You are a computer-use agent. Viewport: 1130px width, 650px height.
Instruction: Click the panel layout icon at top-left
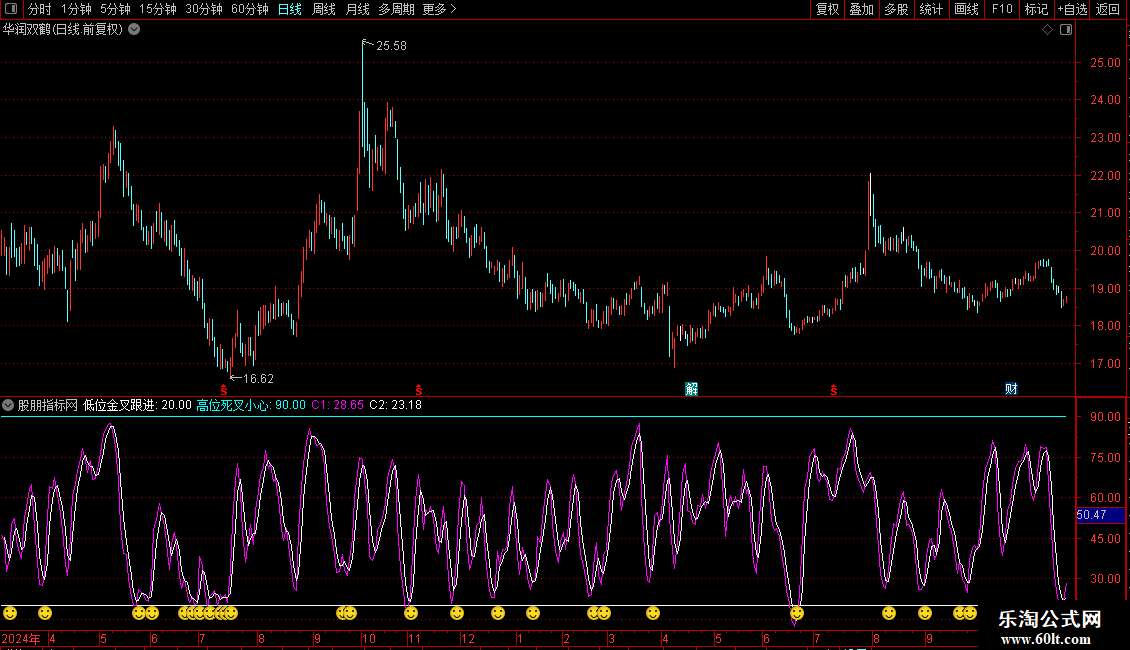(x=11, y=9)
